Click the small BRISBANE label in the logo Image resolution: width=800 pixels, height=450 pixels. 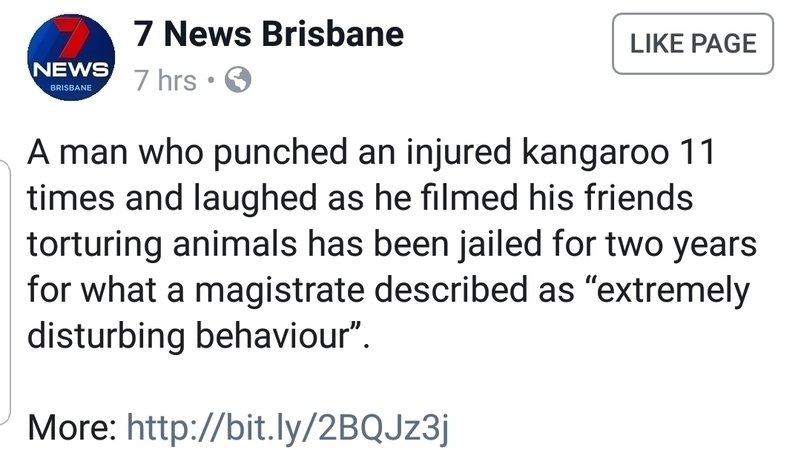click(x=68, y=88)
